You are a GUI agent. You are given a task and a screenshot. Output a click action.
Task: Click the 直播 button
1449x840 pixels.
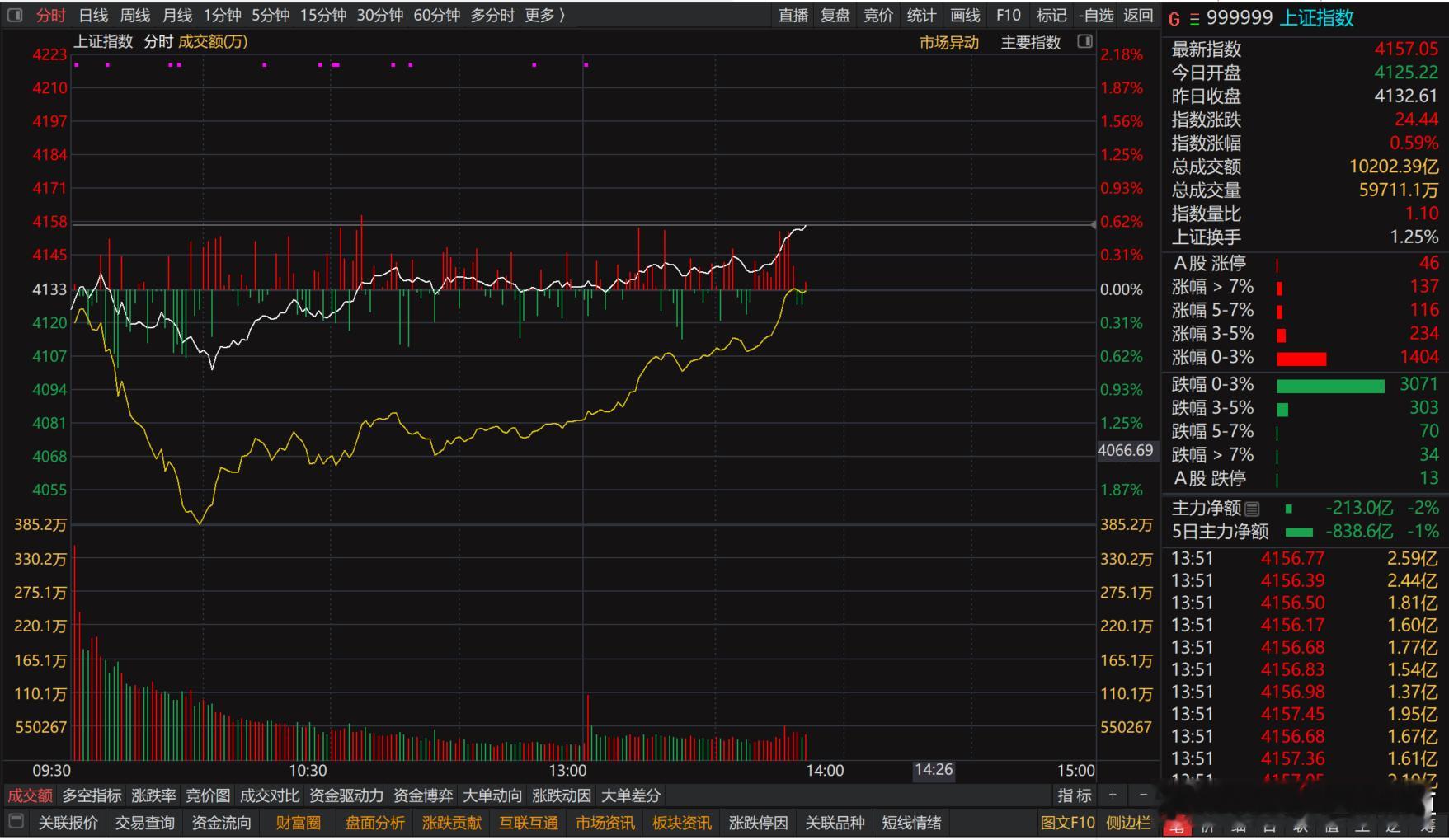(x=793, y=16)
